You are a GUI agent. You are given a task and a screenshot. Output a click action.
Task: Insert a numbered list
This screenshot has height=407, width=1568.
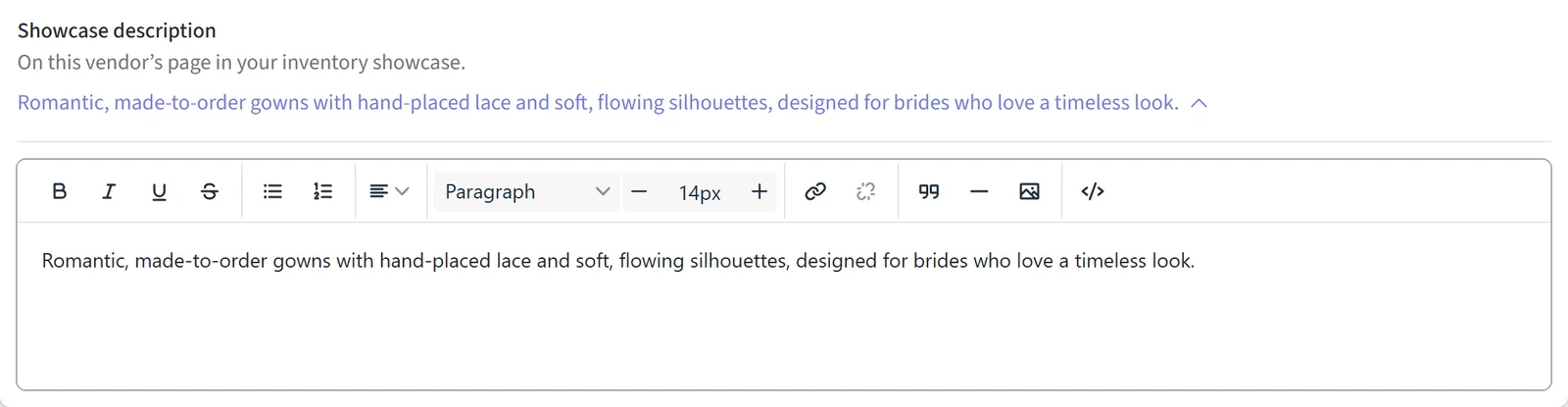322,191
